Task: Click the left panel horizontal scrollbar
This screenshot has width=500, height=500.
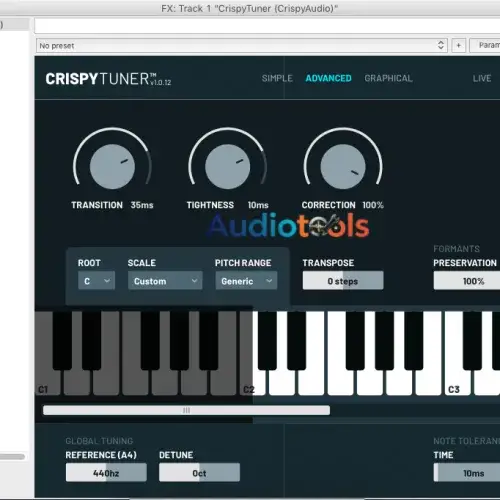Action: pyautogui.click(x=12, y=457)
